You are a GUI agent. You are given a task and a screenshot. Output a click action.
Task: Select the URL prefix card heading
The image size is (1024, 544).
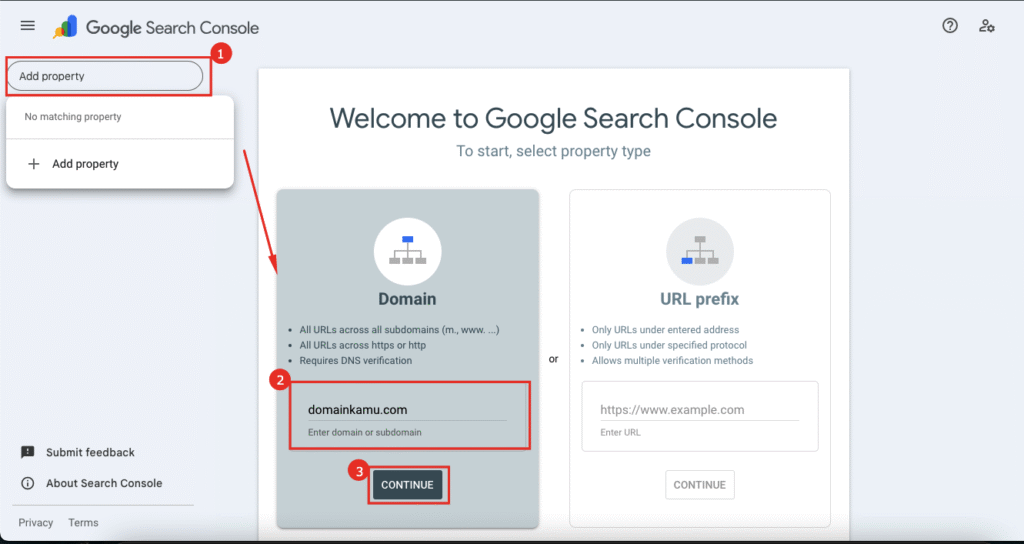(699, 299)
